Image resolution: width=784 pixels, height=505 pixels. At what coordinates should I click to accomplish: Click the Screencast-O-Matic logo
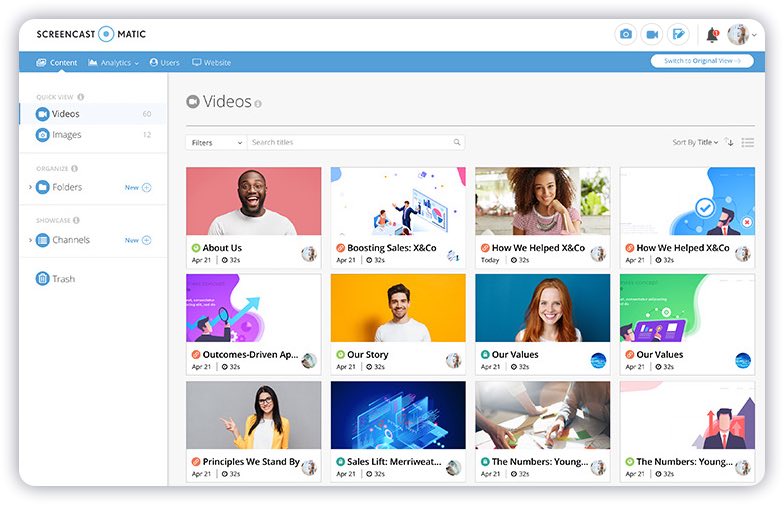(91, 34)
